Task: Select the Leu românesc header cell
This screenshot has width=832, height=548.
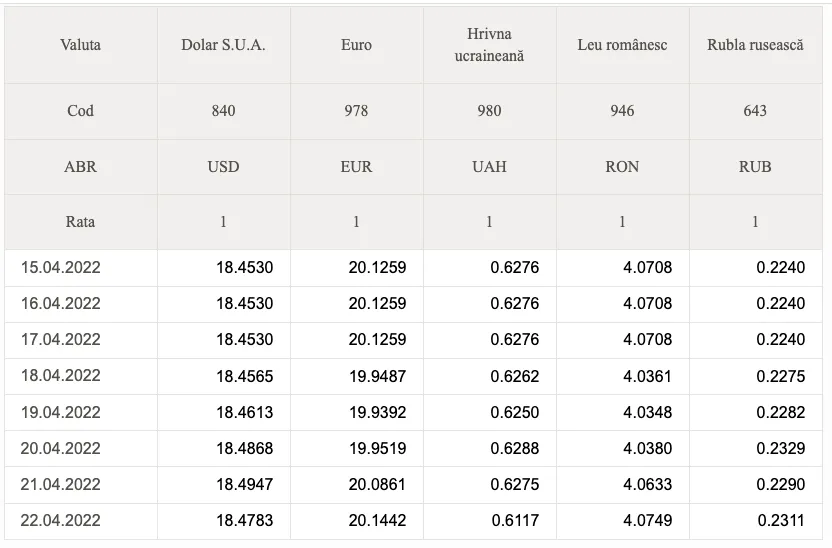Action: click(622, 45)
